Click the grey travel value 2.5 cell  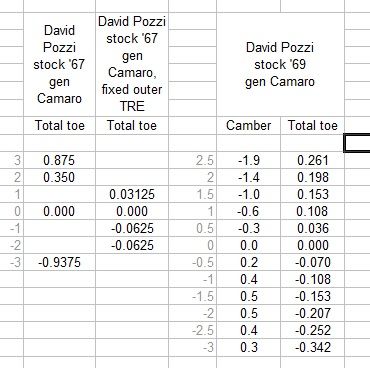point(193,160)
